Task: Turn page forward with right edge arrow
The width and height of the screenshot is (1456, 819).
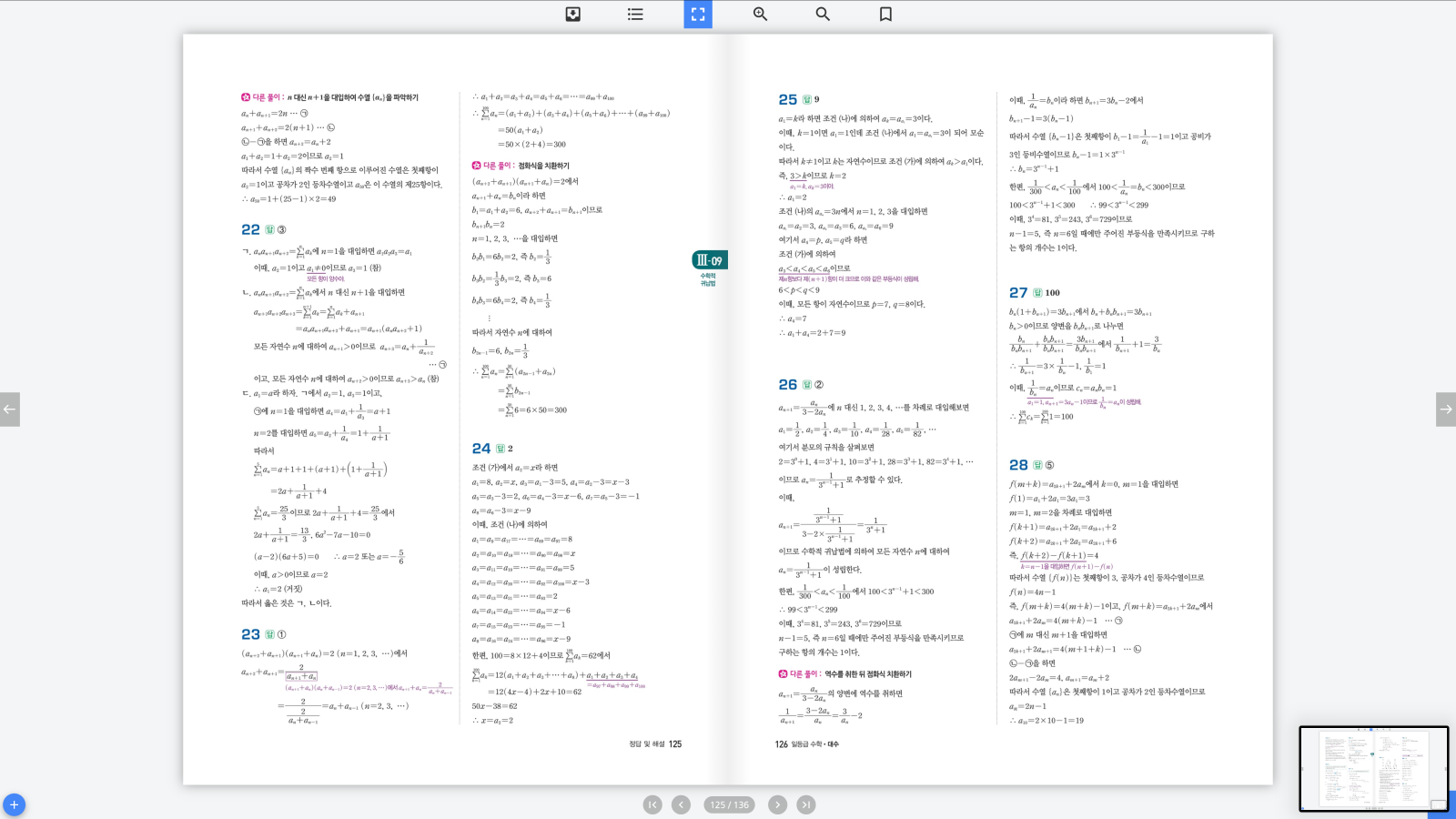Action: tap(1445, 409)
